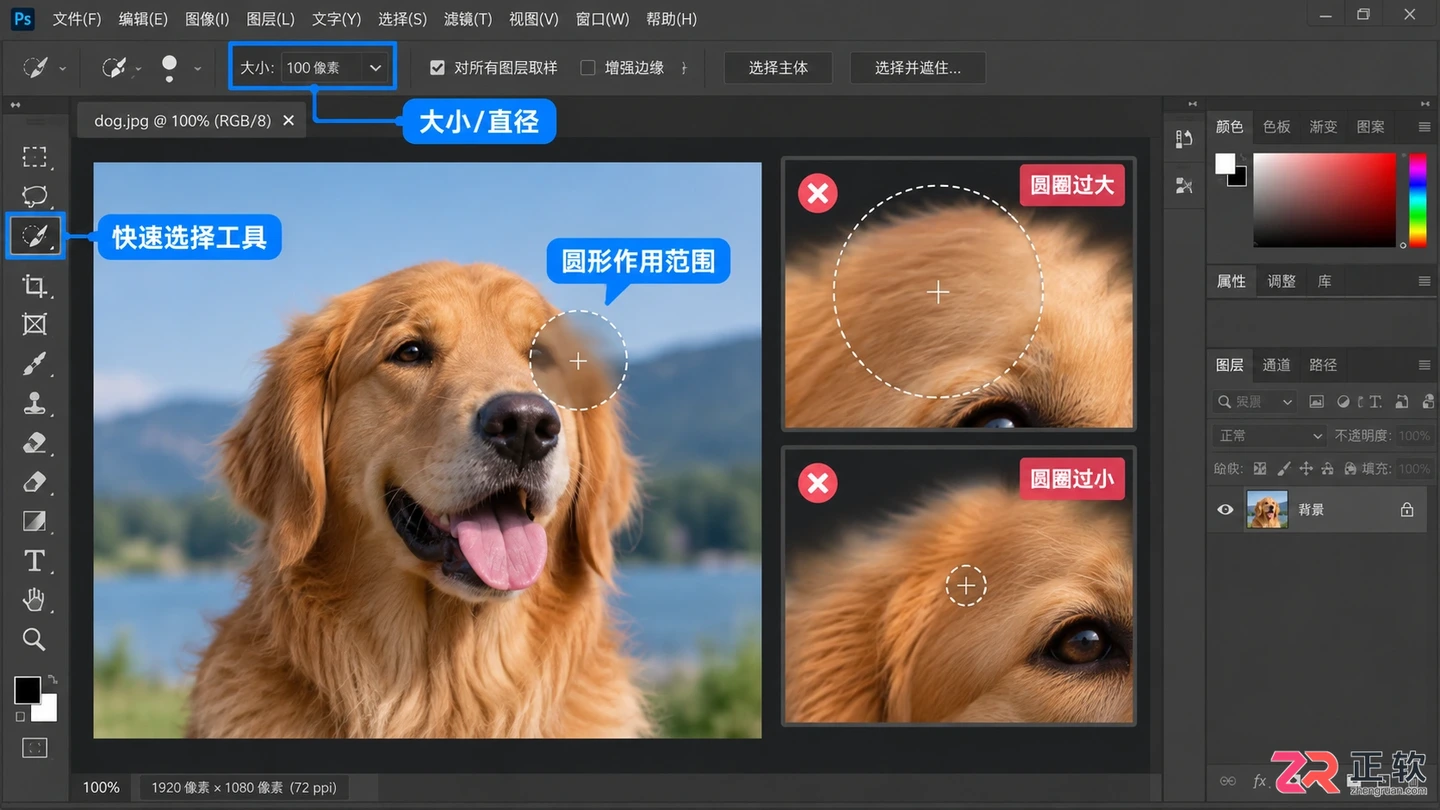The image size is (1440, 810).
Task: Open the layer filter type dropdown
Action: click(1255, 402)
